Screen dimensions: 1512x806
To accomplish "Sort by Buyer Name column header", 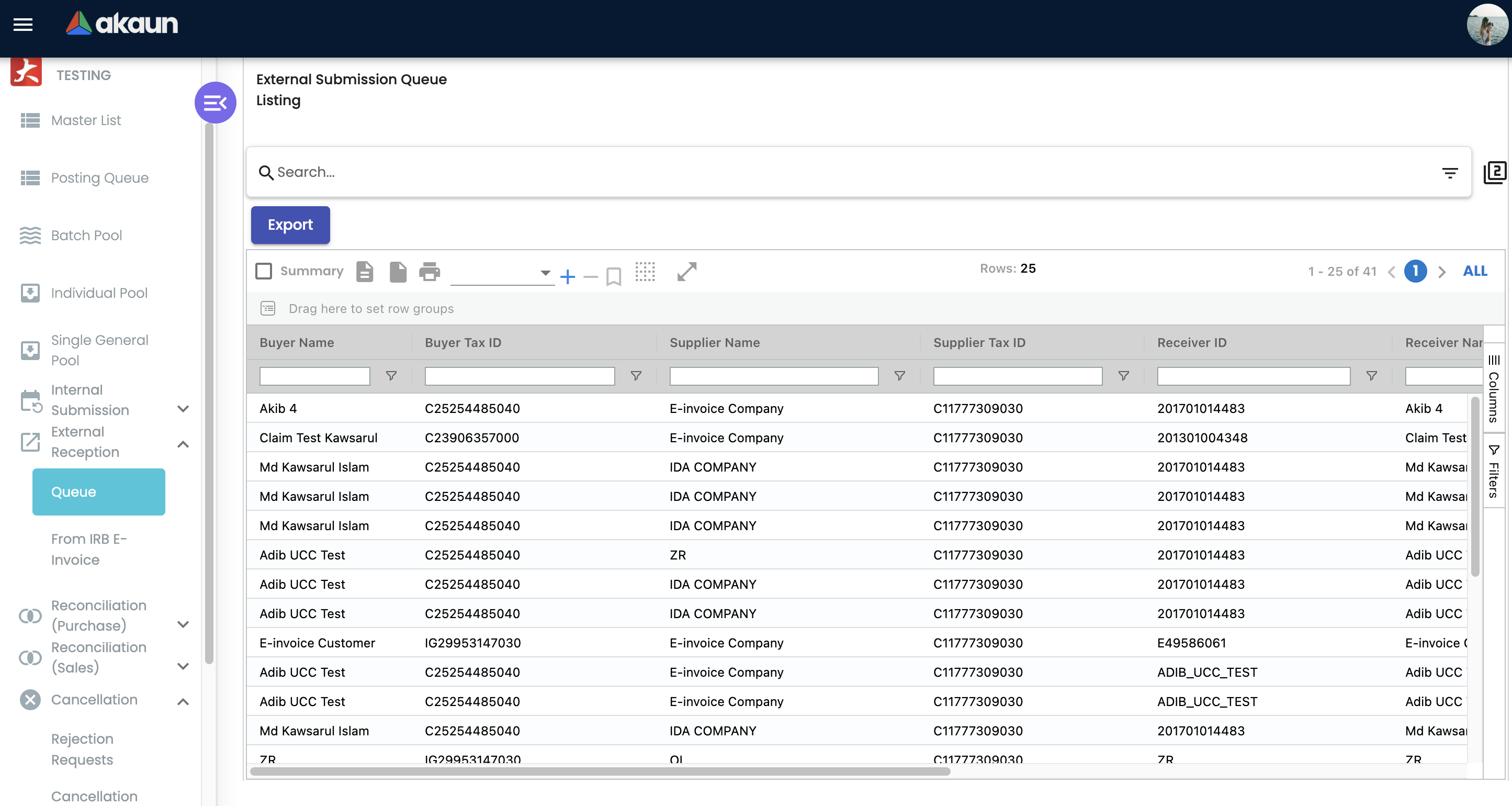I will click(297, 343).
